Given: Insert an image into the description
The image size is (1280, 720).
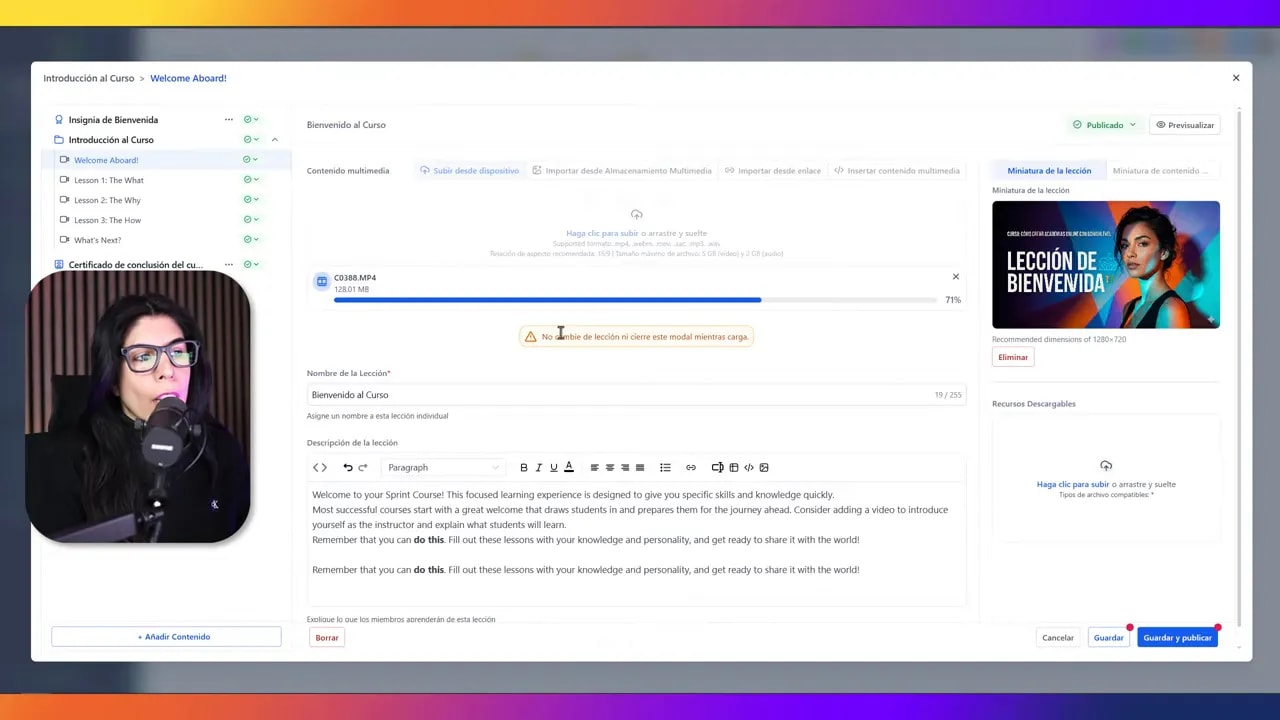Looking at the screenshot, I should (x=764, y=468).
